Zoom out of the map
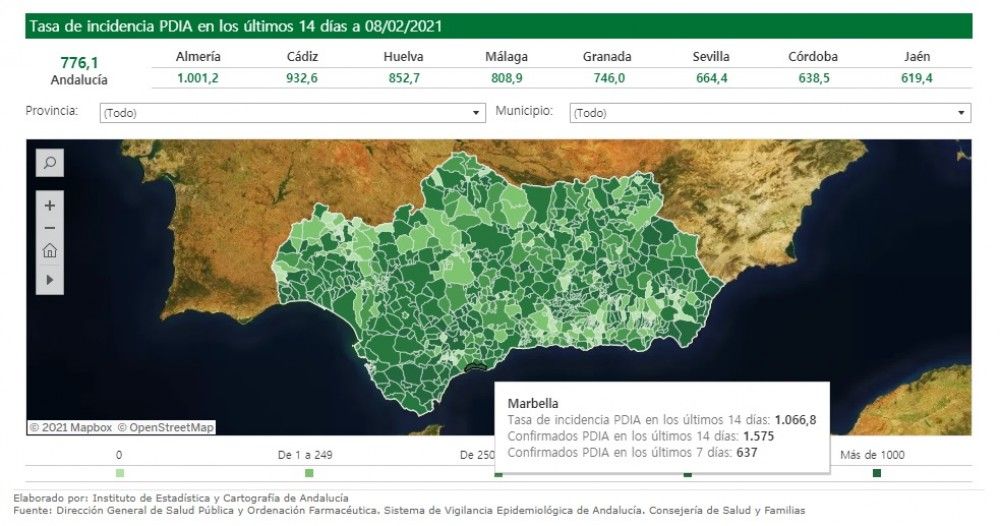 (49, 228)
